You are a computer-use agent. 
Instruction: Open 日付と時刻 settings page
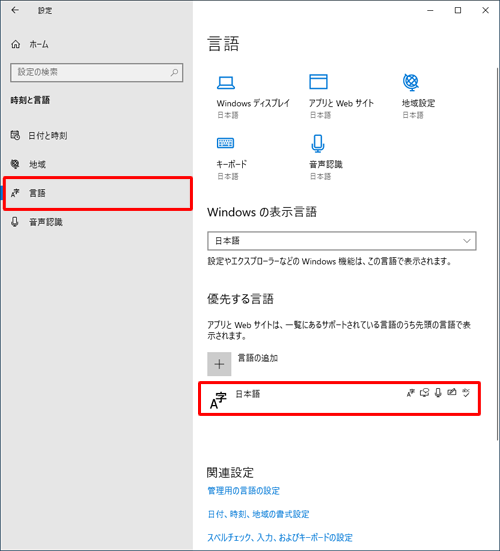47,136
